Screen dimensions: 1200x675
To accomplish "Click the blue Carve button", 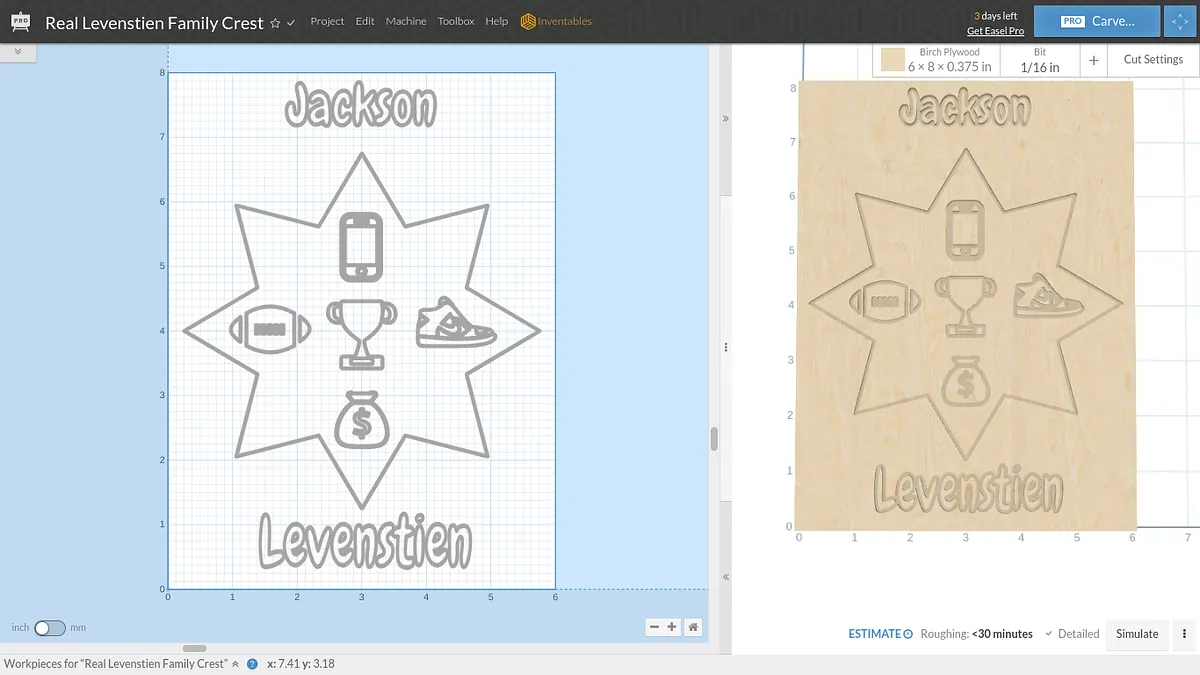I will point(1096,21).
